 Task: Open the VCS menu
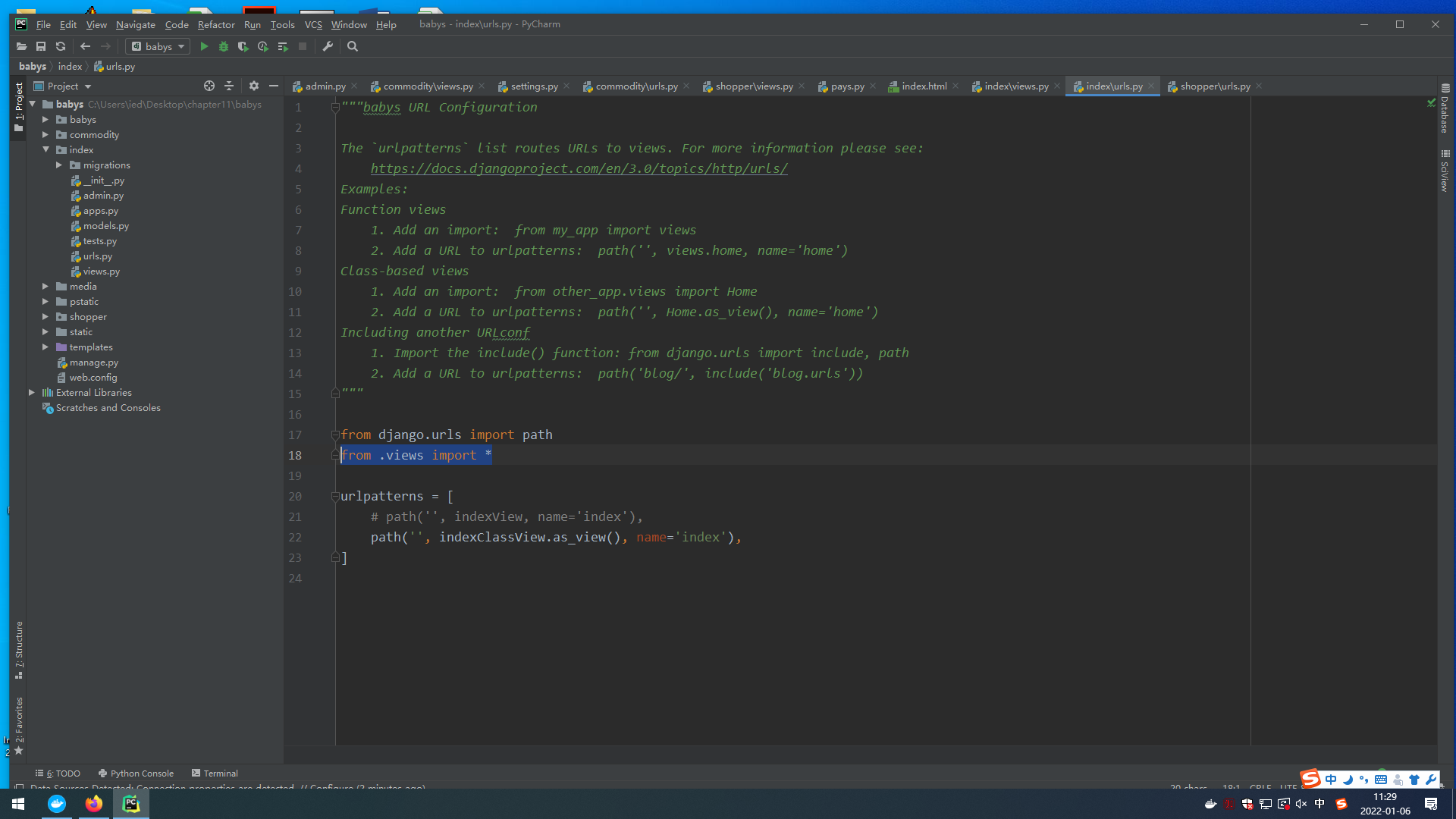[313, 24]
